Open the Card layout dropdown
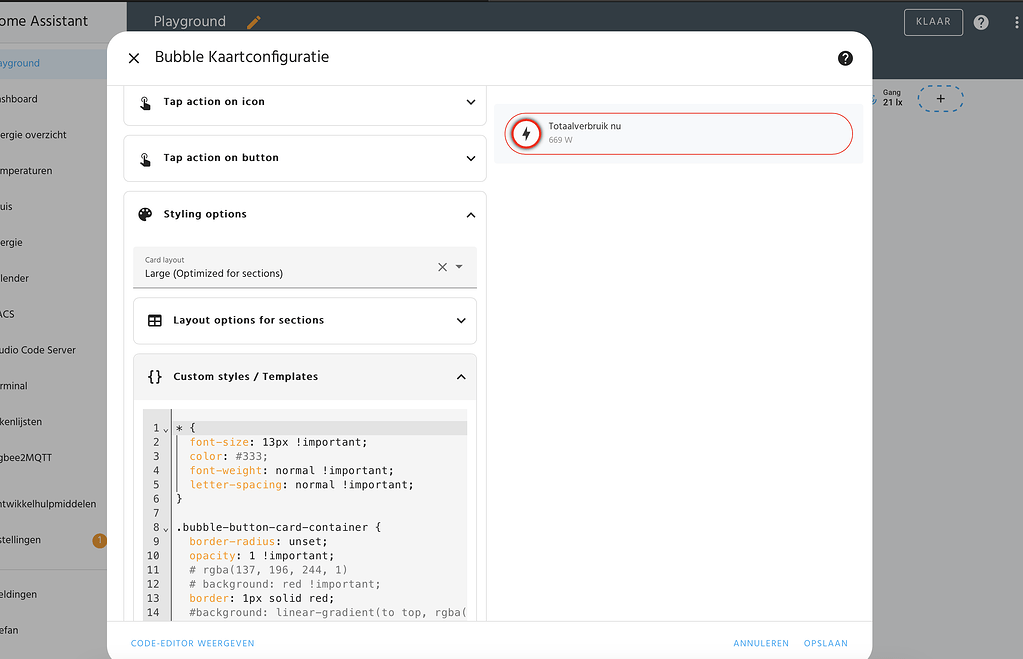This screenshot has height=659, width=1023. [459, 267]
